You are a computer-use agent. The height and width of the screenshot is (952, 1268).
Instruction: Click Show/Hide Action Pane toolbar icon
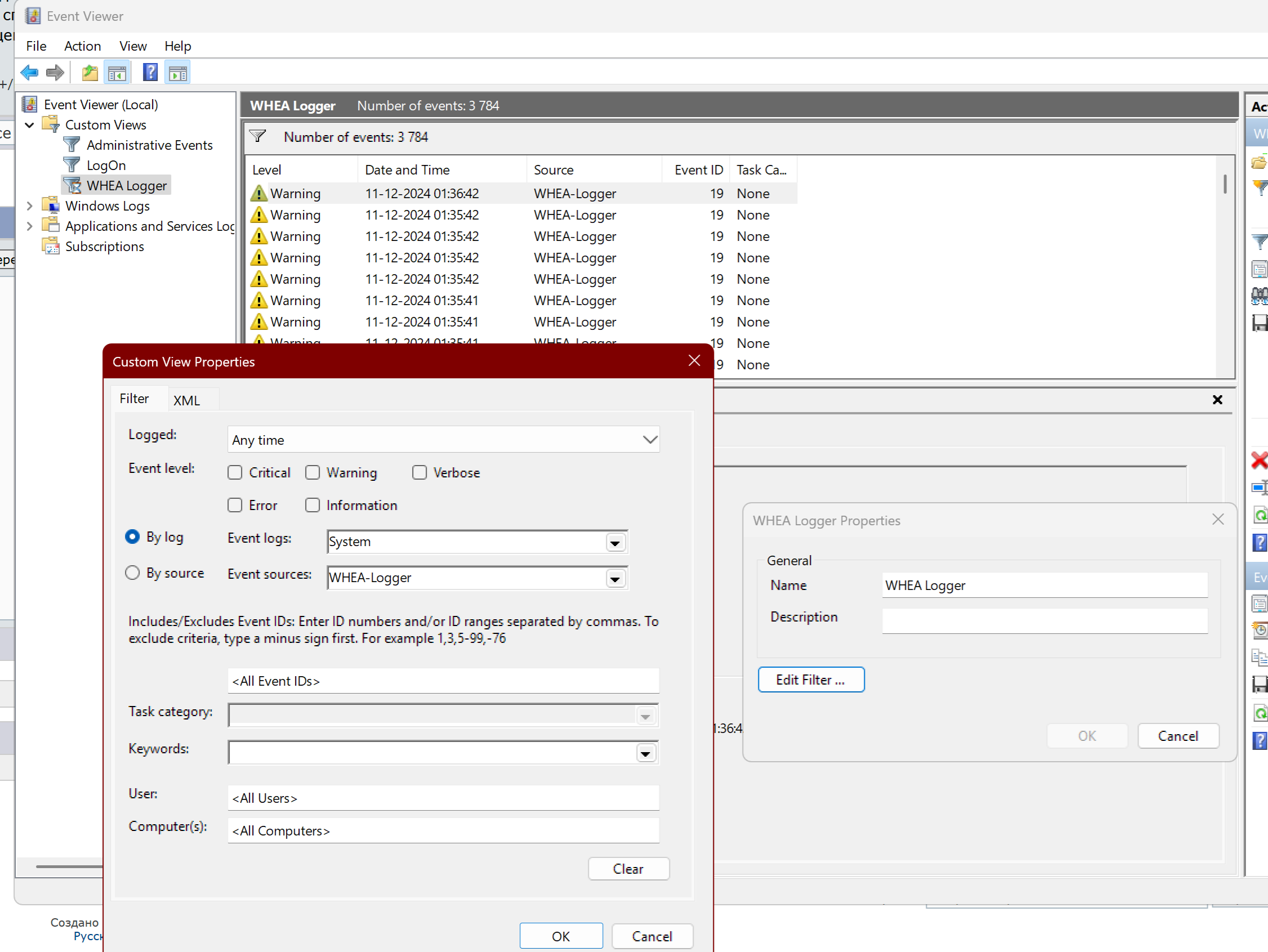[178, 73]
